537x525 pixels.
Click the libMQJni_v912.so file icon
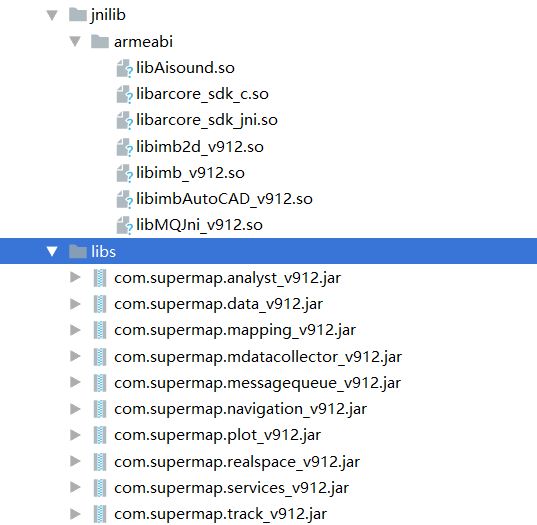tap(124, 225)
